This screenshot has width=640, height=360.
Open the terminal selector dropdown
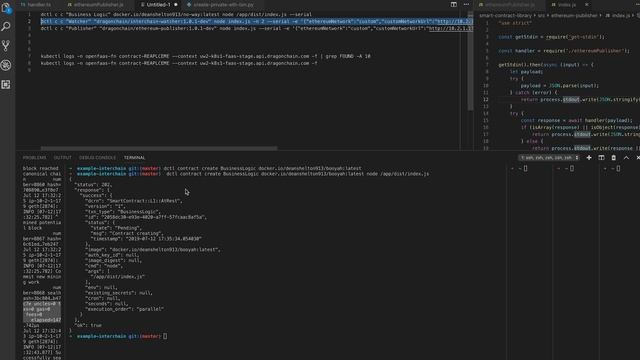(549, 158)
